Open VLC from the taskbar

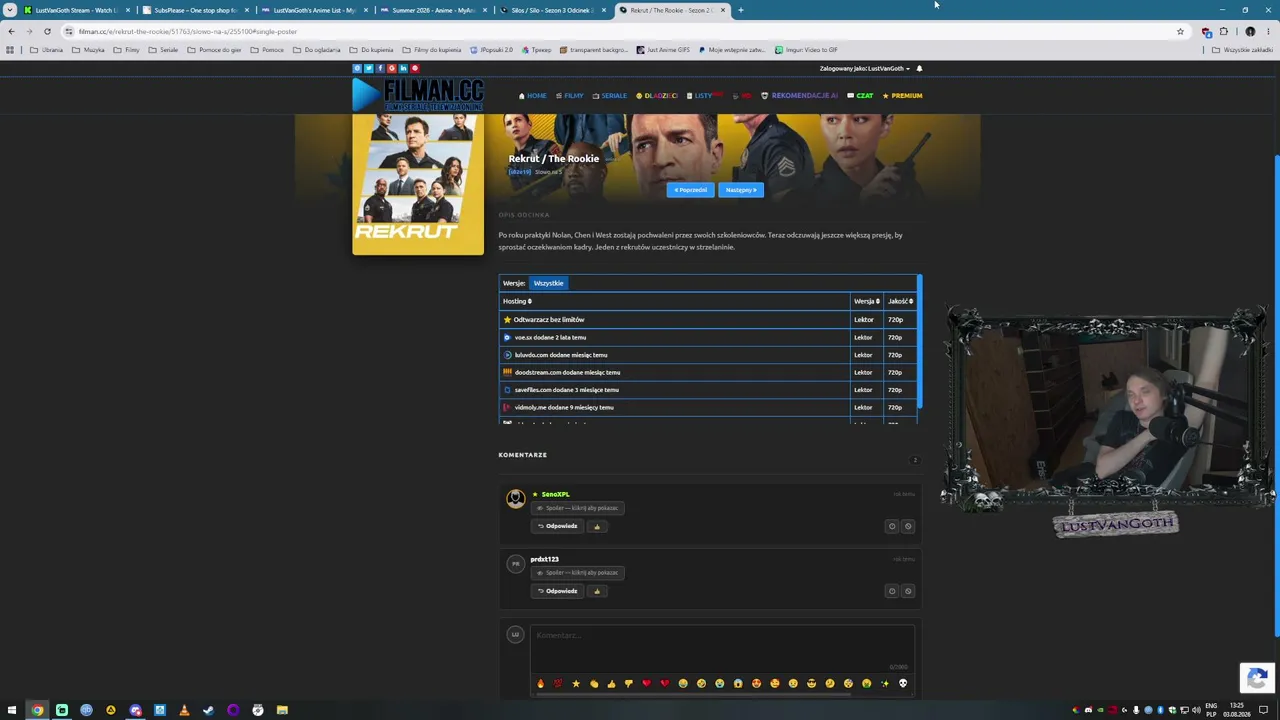[184, 710]
